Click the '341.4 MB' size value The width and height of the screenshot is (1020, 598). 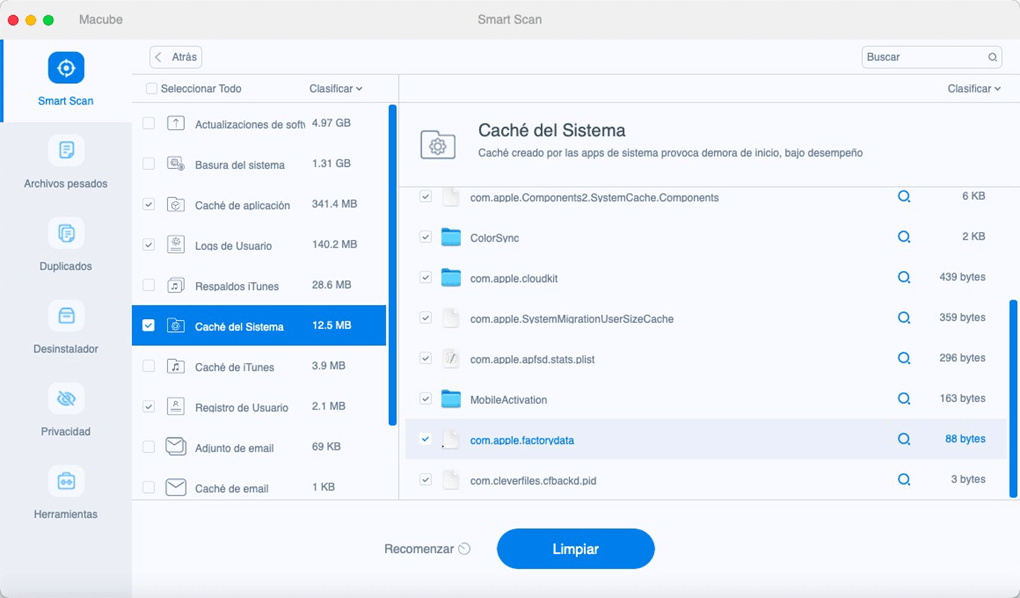(x=334, y=204)
